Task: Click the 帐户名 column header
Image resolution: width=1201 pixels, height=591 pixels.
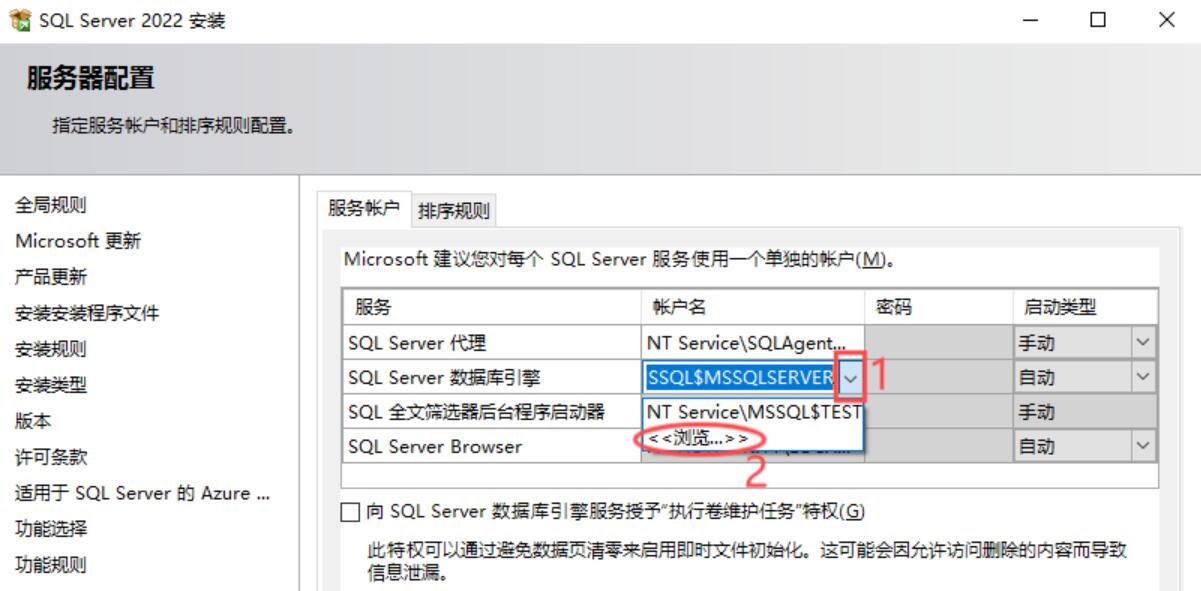Action: point(752,307)
